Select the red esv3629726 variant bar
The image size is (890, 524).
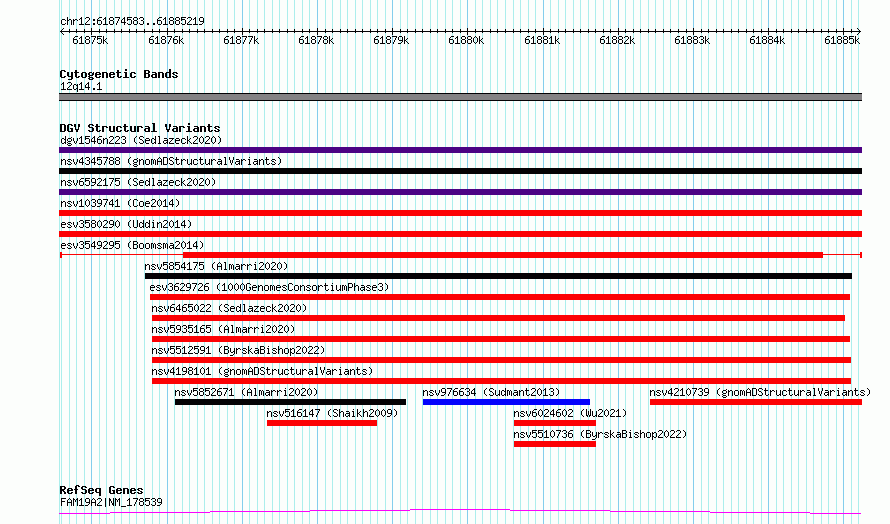[x=499, y=297]
